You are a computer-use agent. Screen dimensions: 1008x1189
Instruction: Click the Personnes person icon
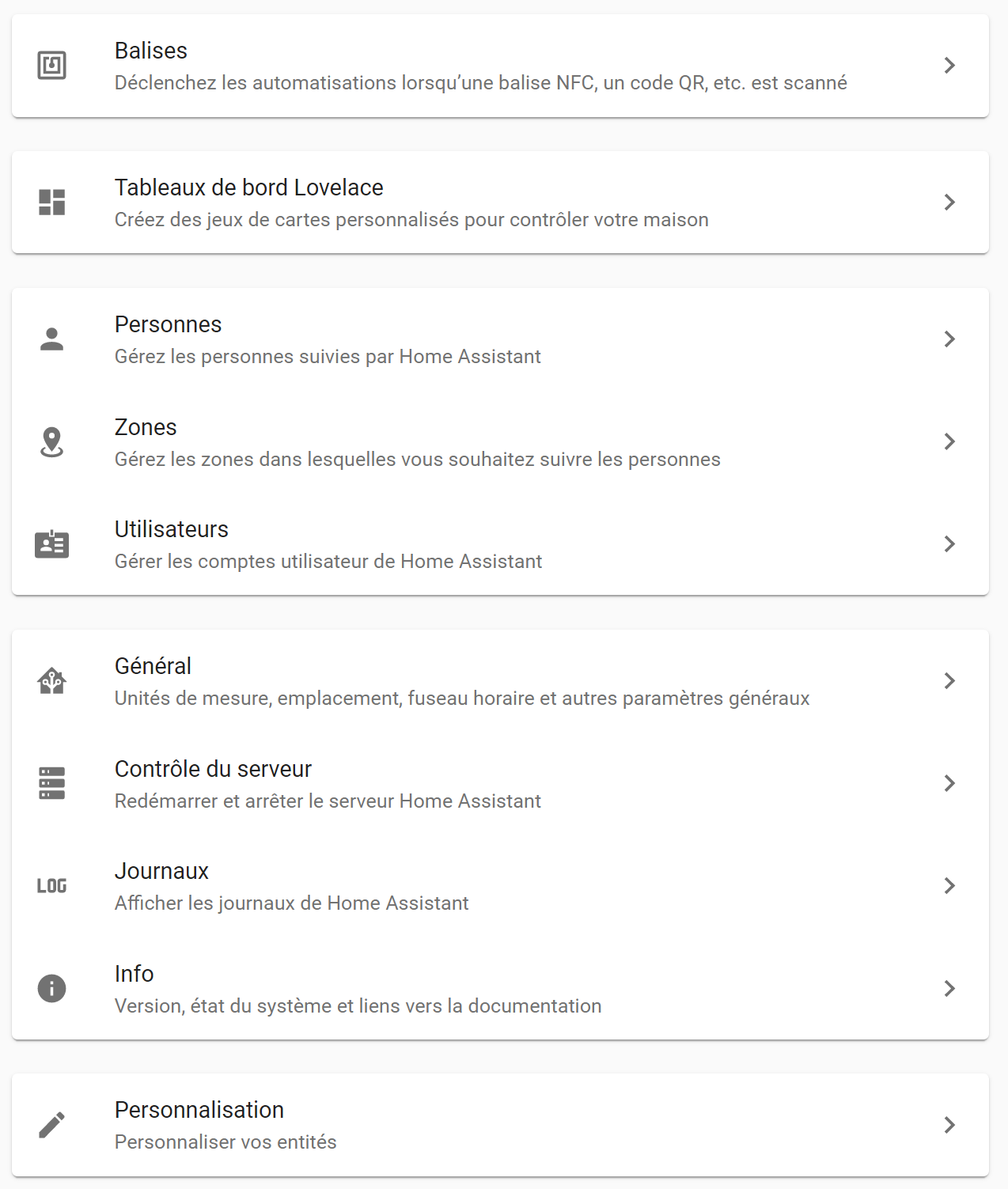tap(51, 339)
